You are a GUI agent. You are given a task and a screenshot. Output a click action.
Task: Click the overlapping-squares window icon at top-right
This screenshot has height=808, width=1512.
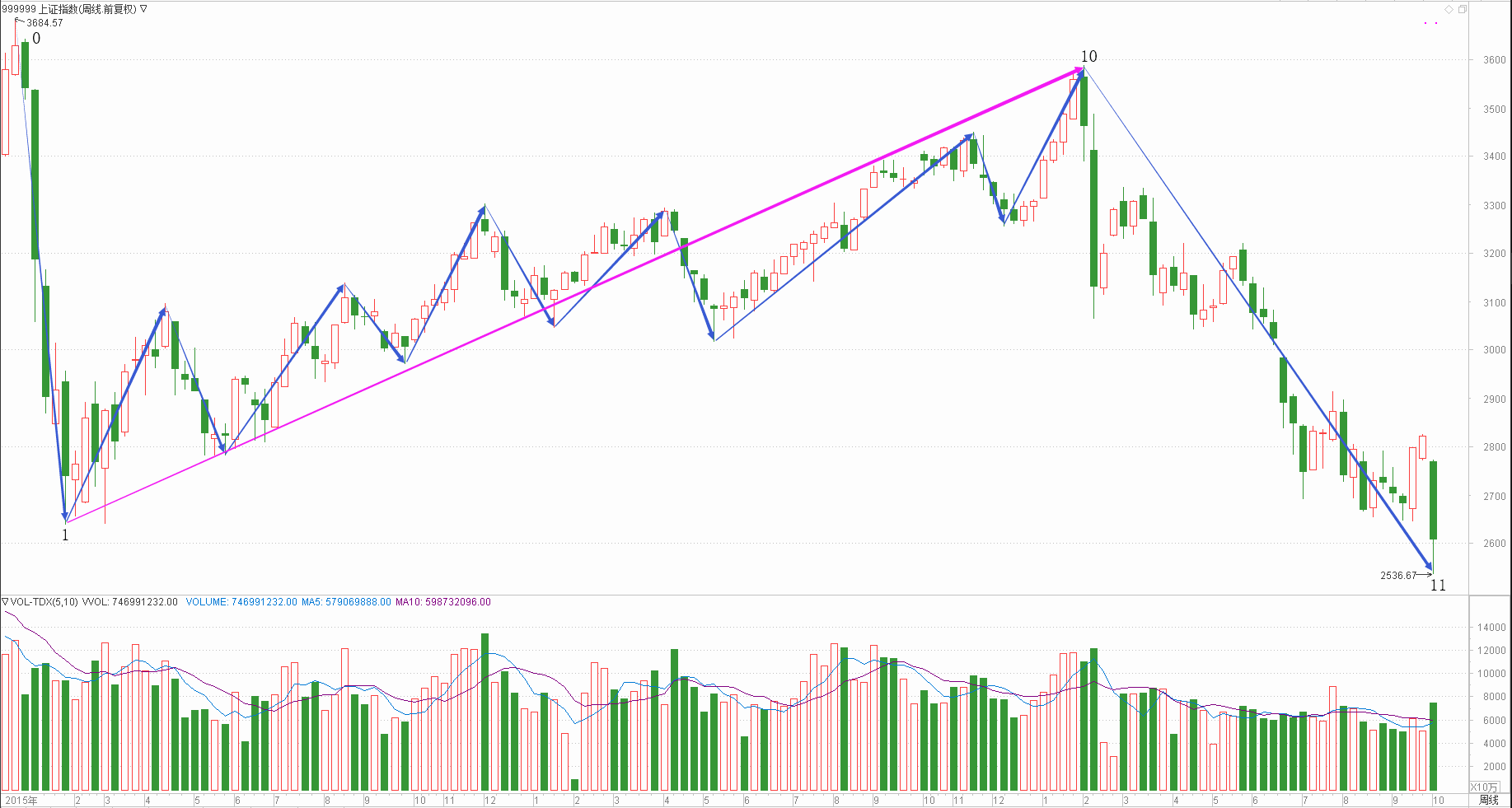coord(1463,9)
